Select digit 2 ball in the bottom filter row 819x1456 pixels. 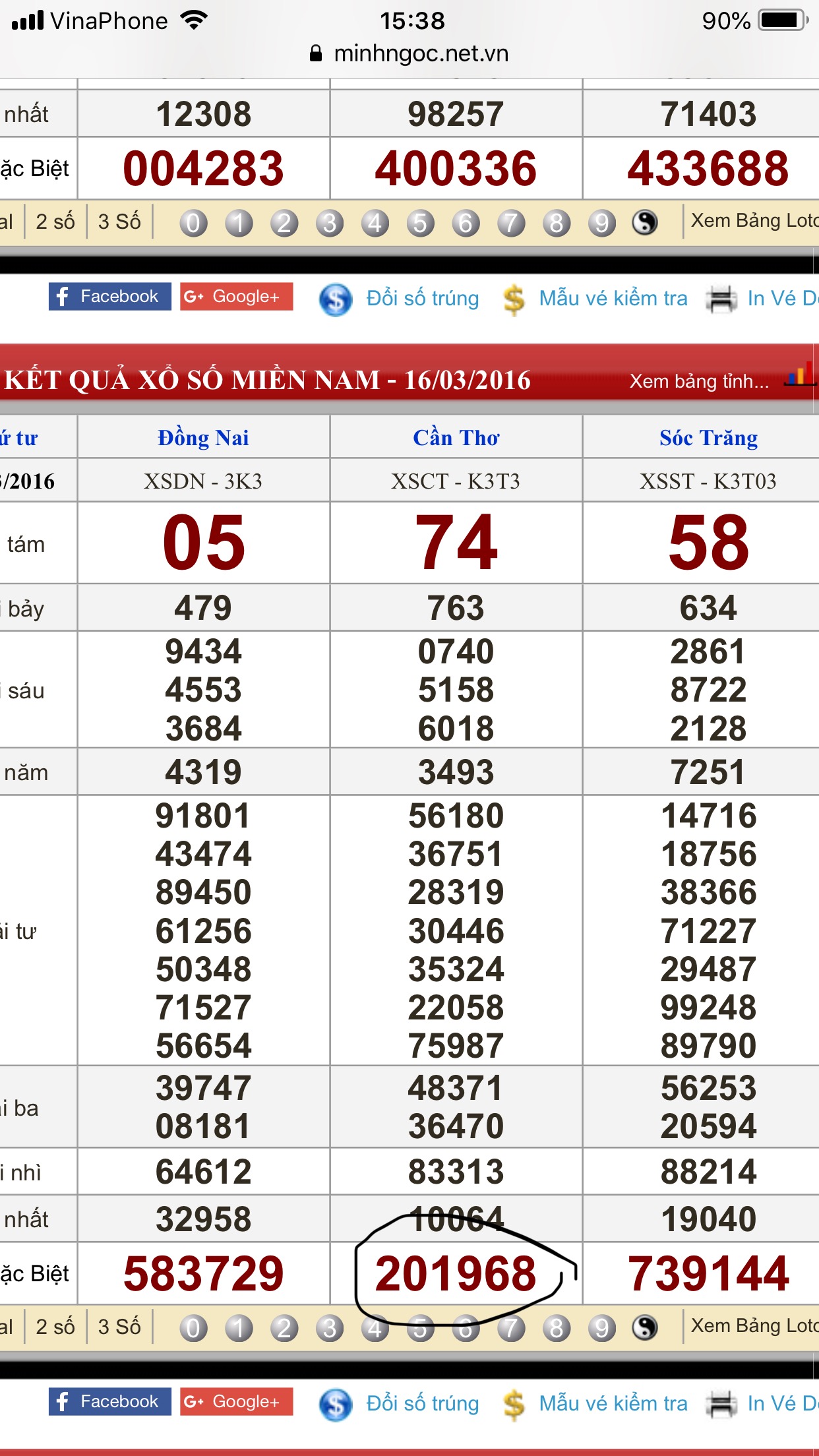click(x=284, y=1328)
